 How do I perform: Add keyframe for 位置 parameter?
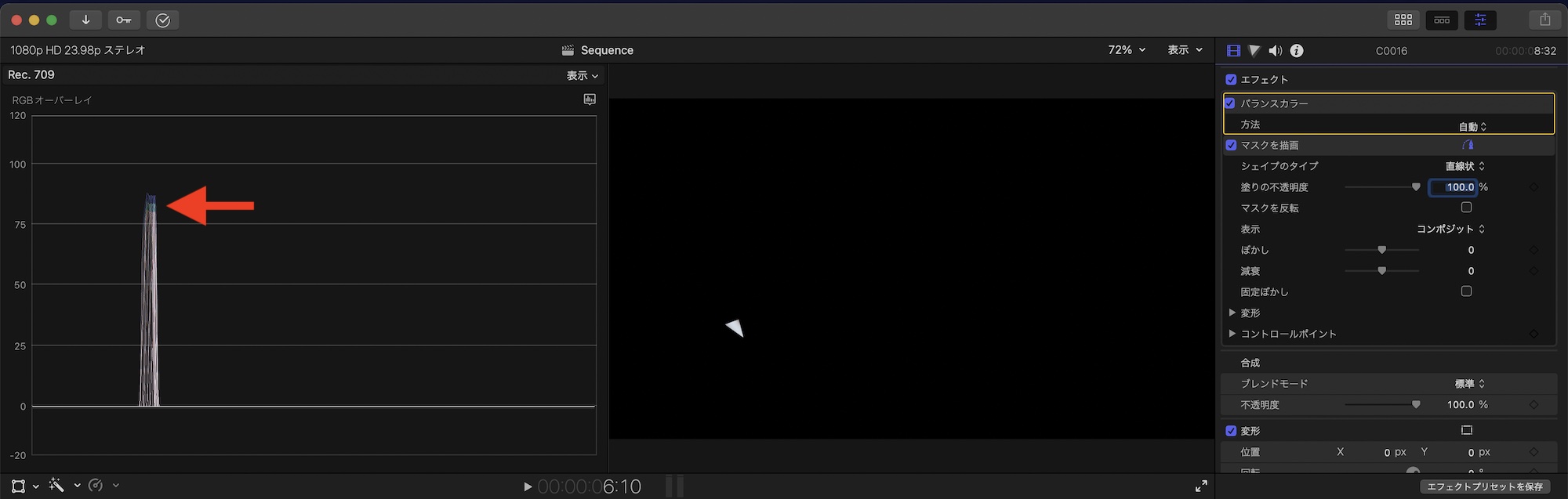point(1534,452)
